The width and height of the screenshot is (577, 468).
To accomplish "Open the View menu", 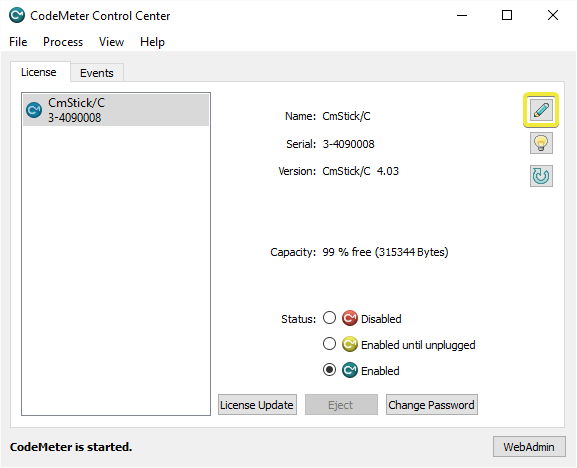I will click(111, 42).
